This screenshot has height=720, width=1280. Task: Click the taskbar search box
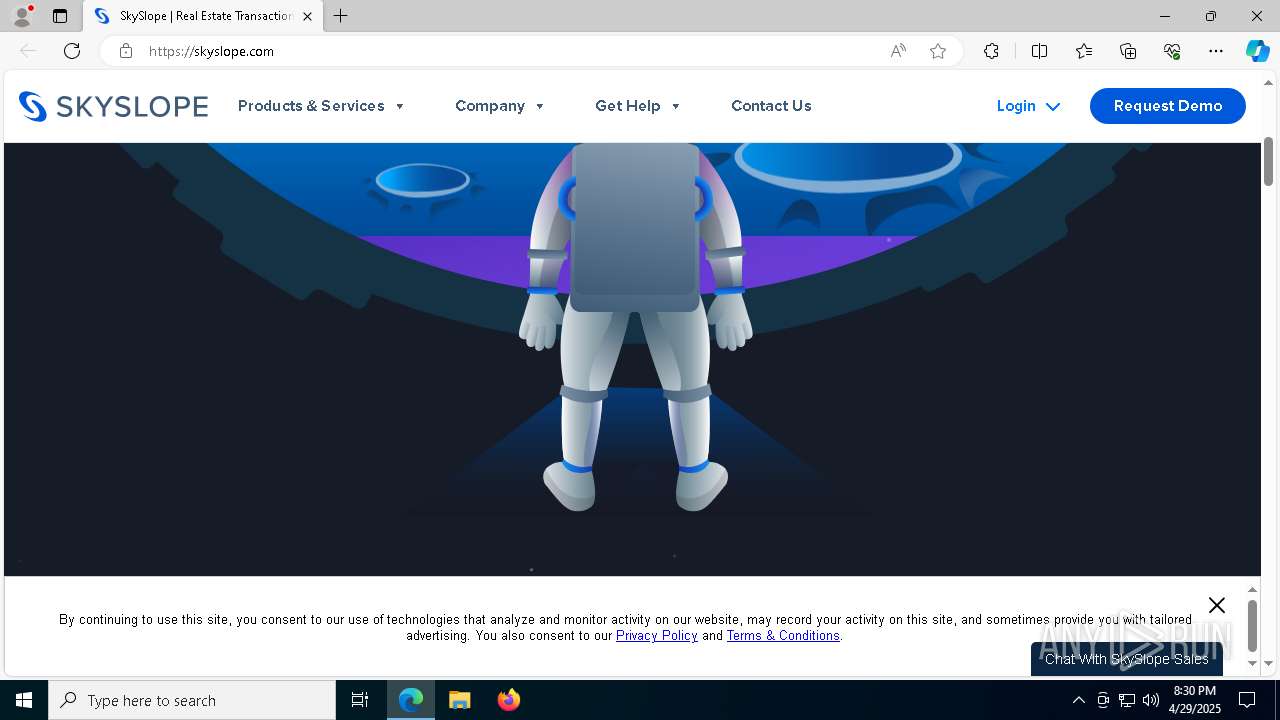[192, 700]
